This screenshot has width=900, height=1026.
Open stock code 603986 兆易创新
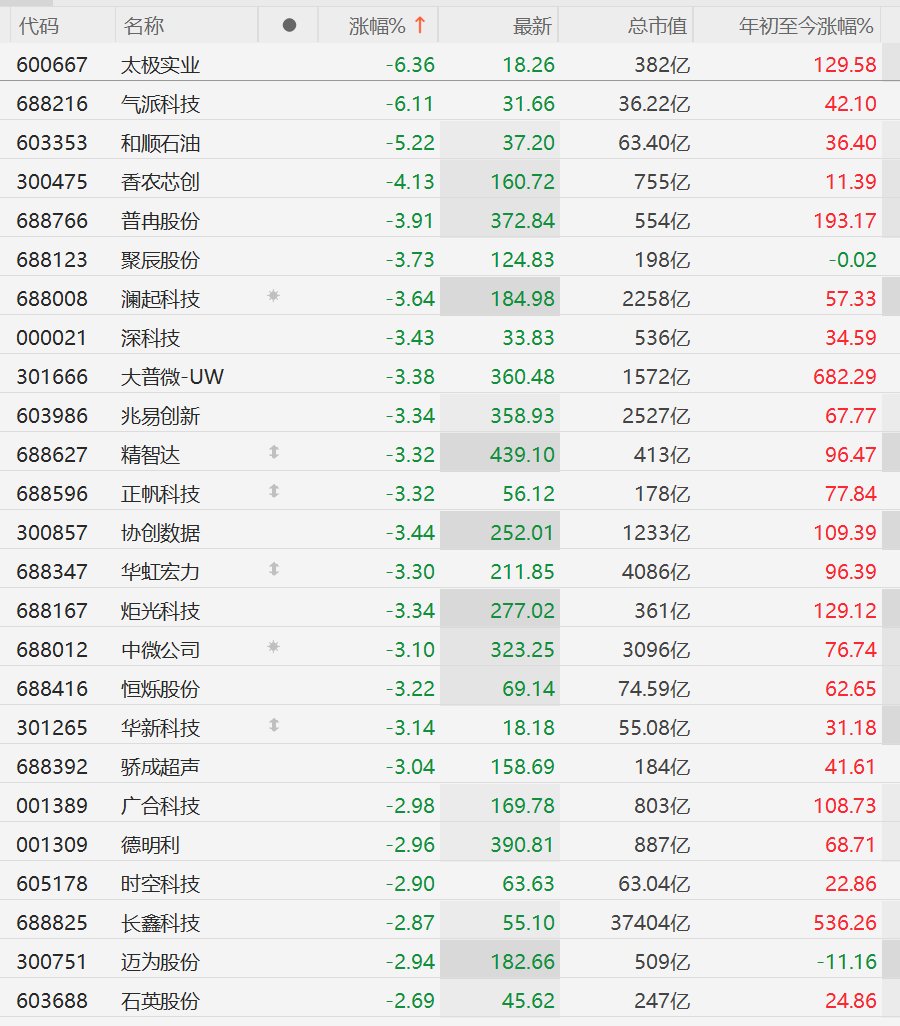(x=52, y=416)
